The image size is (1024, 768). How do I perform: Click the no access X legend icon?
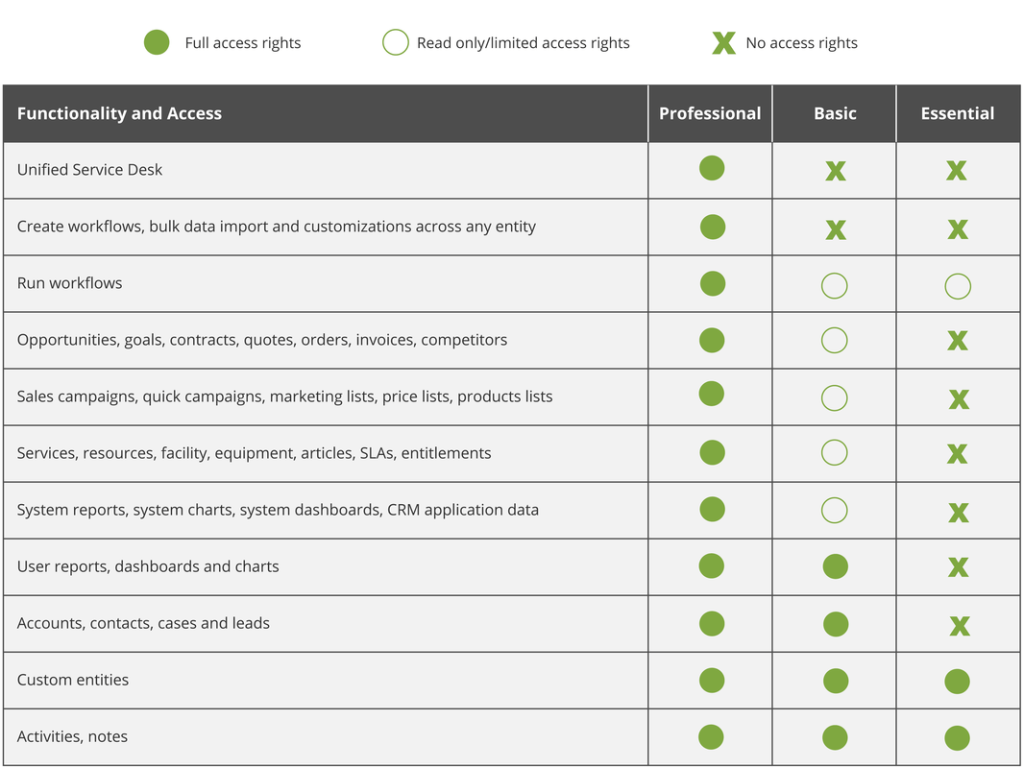click(723, 43)
